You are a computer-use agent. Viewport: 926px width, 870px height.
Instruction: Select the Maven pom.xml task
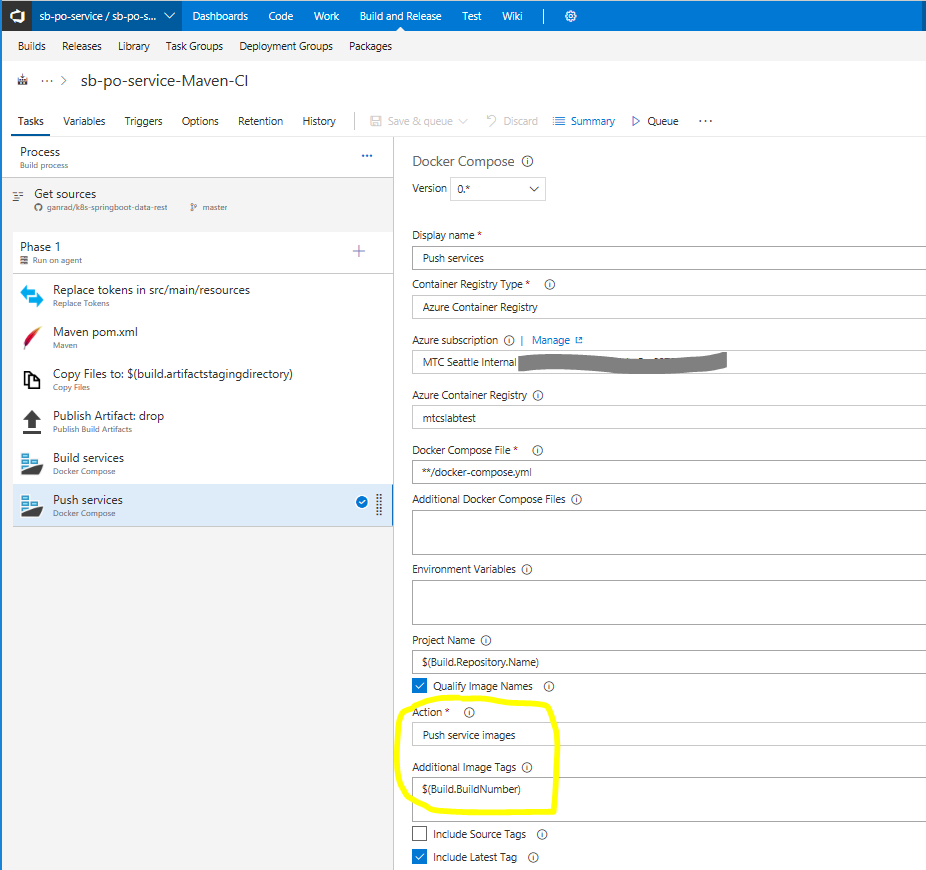coord(203,337)
